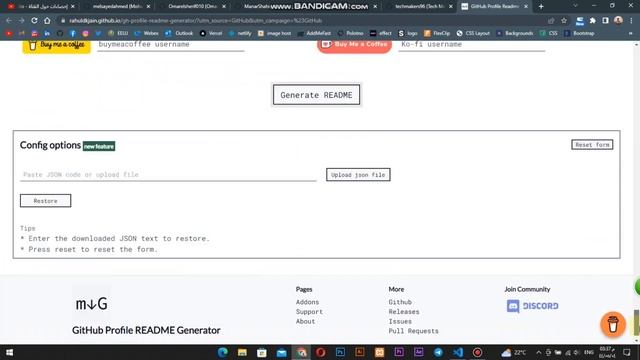
Task: Open the Support footer link
Action: [x=309, y=312]
